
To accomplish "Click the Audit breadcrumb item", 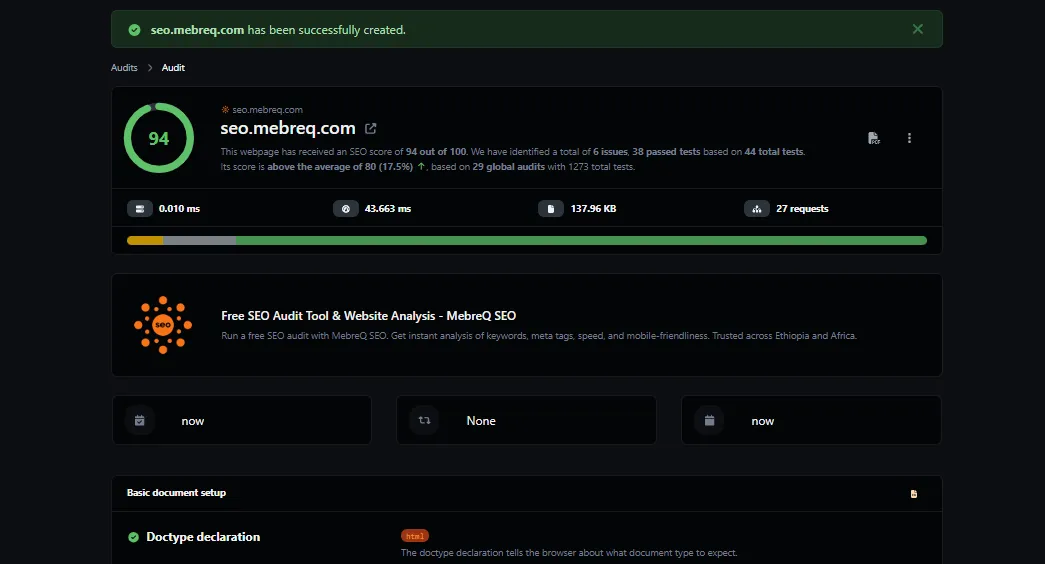I will click(x=173, y=67).
